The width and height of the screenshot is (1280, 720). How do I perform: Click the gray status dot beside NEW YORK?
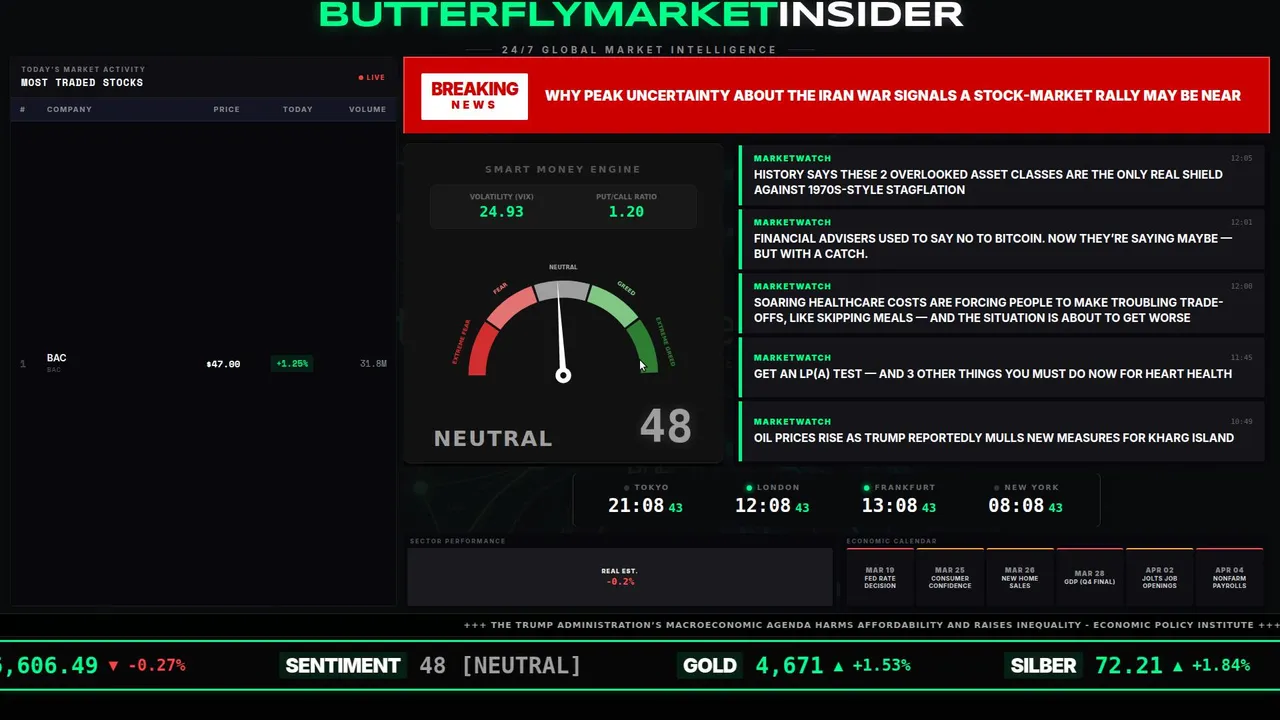(996, 488)
